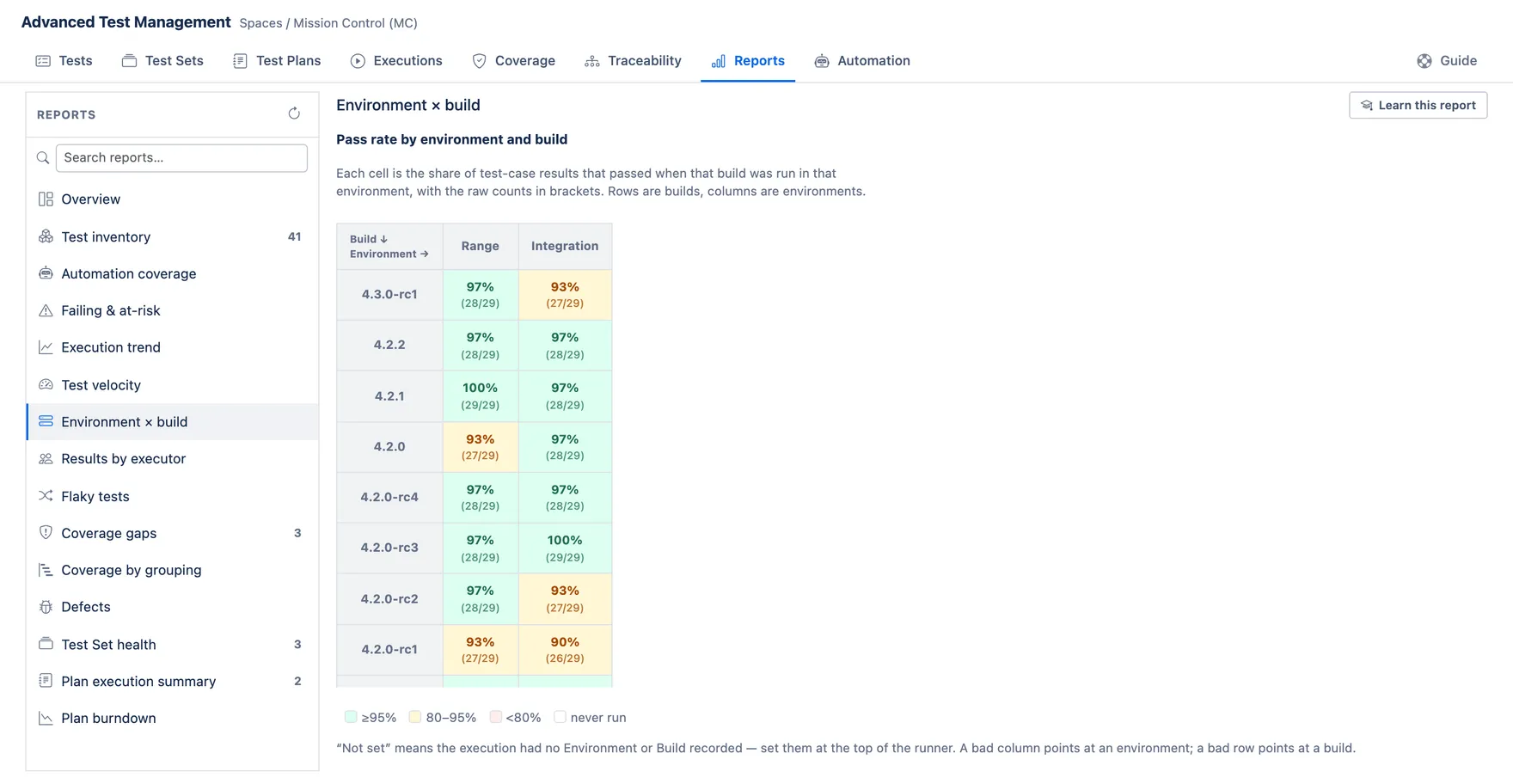The width and height of the screenshot is (1513, 784).
Task: Open the Executions tab
Action: pos(396,61)
